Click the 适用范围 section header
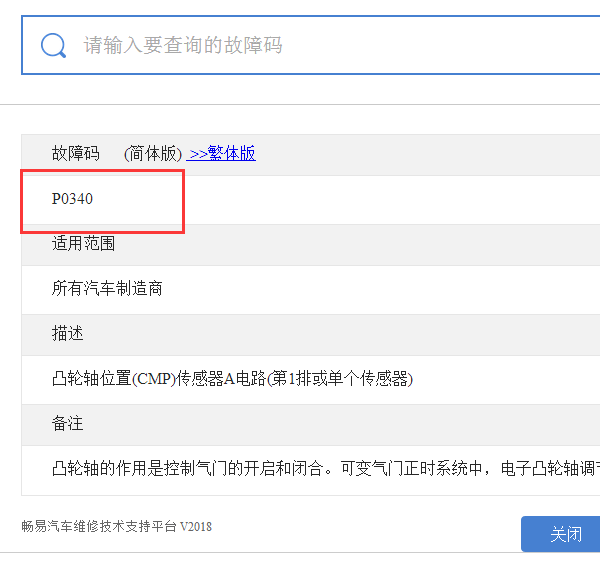Screen dimensions: 600x575 click(x=83, y=243)
